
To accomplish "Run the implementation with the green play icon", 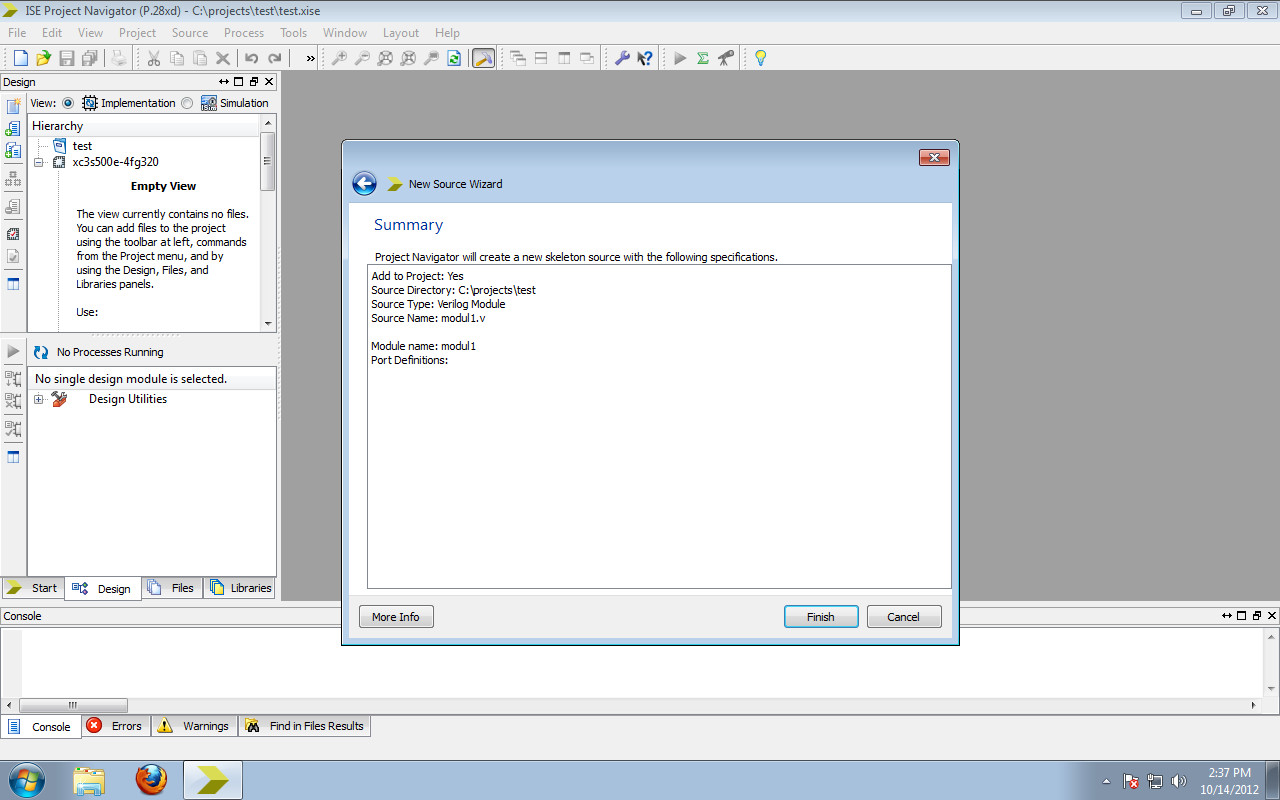I will 679,58.
